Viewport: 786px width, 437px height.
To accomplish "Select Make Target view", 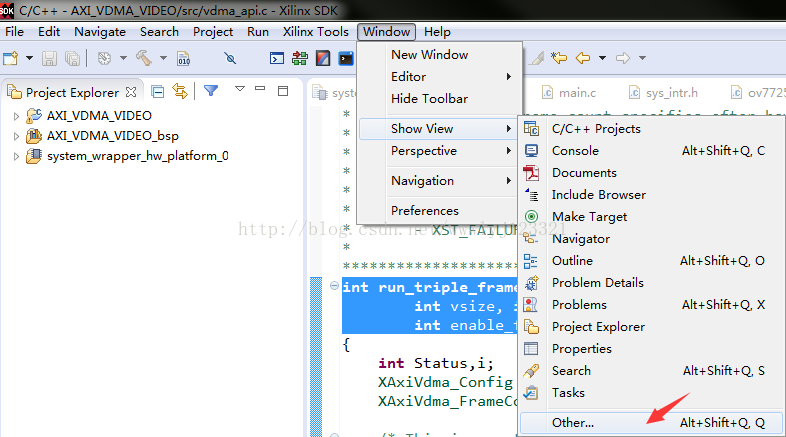I will click(651, 217).
